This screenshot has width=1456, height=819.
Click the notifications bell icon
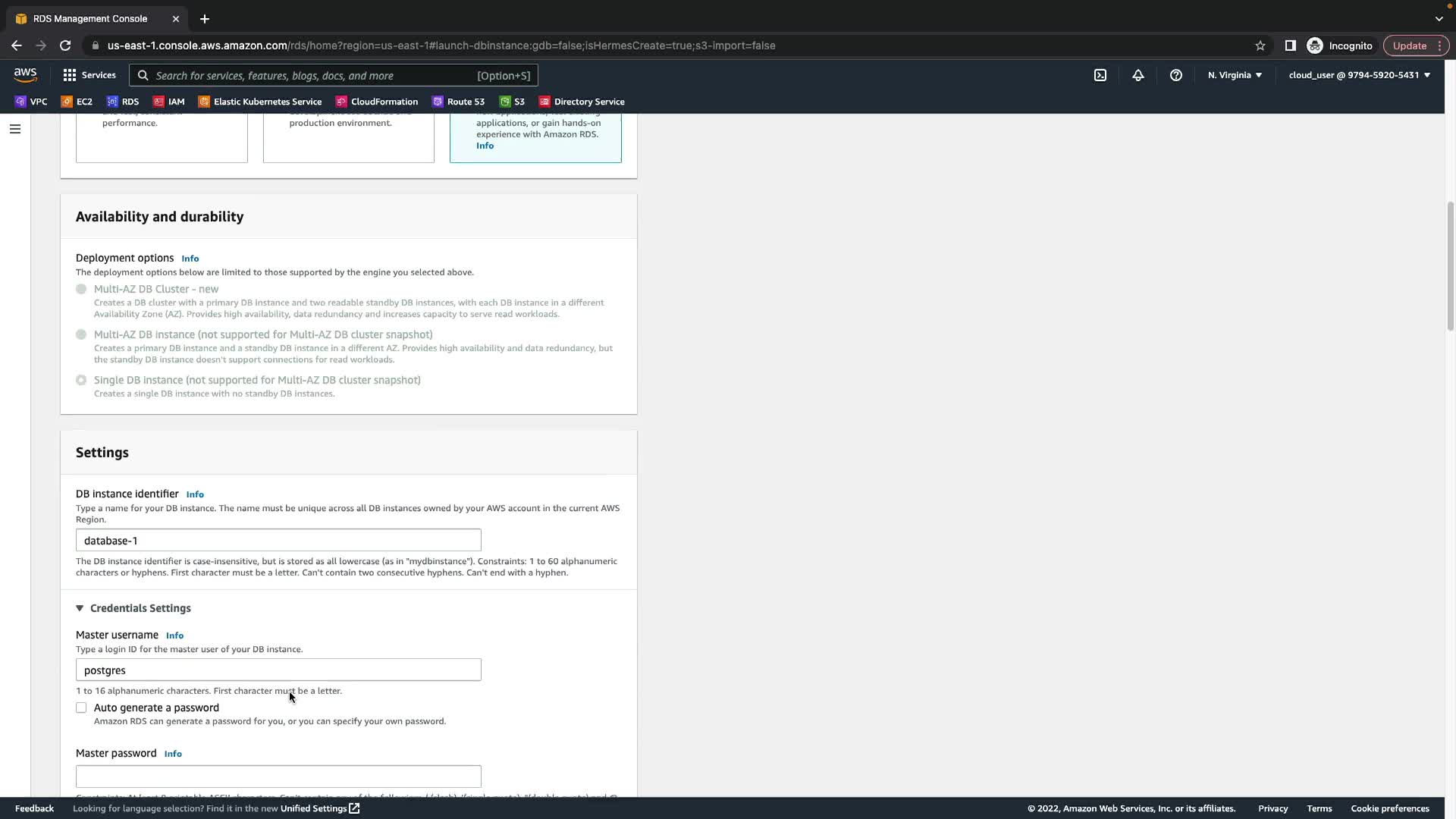tap(1137, 75)
